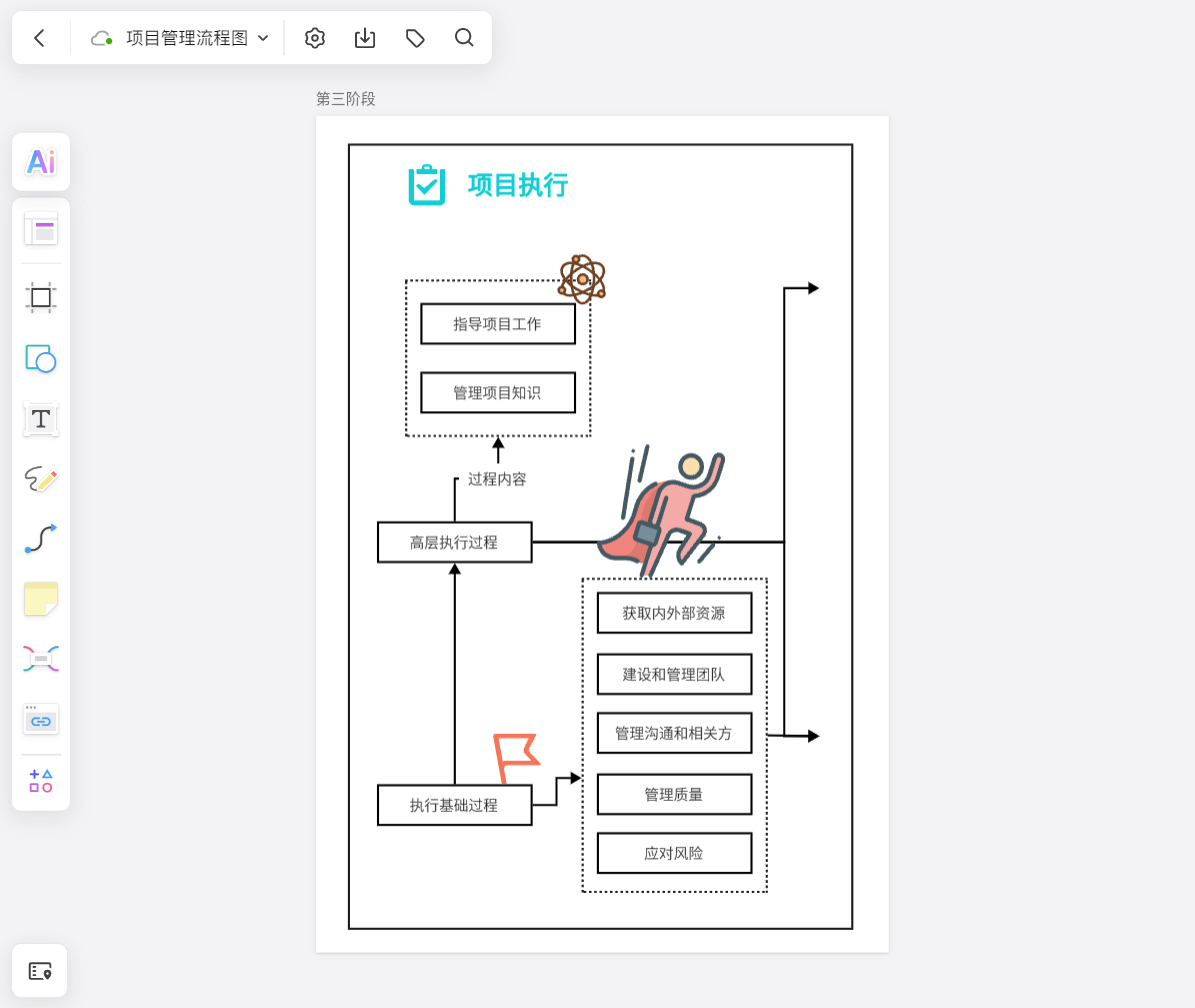Open the 项目管理流程图 title dropdown
The width and height of the screenshot is (1195, 1008).
coord(197,38)
